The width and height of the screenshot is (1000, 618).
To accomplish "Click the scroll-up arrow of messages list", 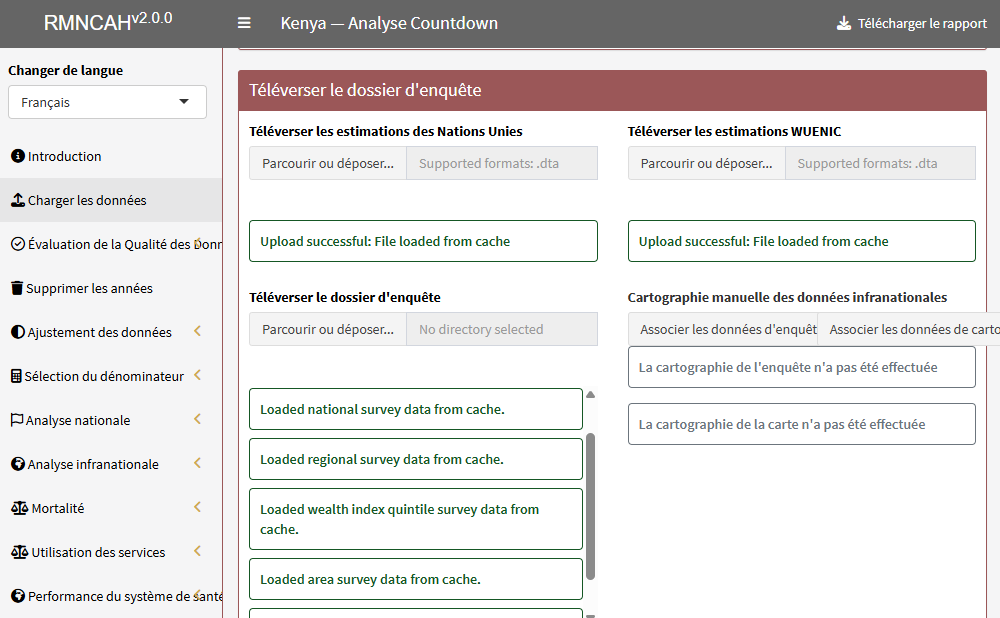I will click(591, 395).
